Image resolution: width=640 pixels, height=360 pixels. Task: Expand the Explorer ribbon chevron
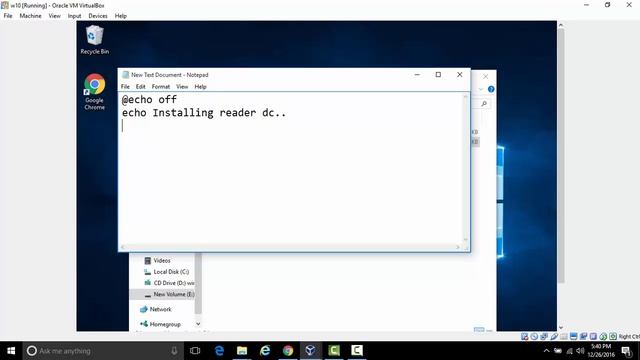481,89
